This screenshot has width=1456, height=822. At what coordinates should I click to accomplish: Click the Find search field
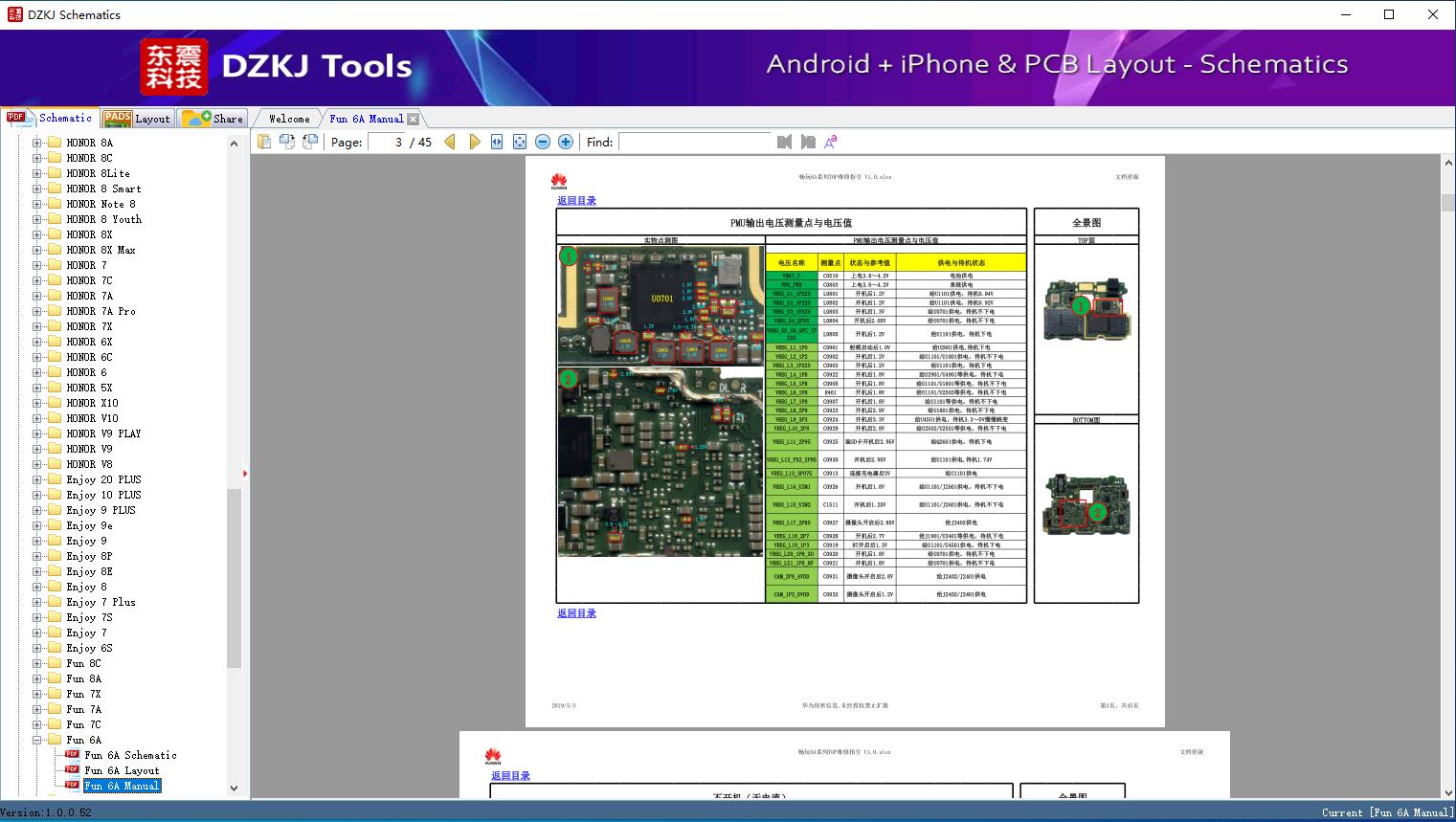point(694,142)
